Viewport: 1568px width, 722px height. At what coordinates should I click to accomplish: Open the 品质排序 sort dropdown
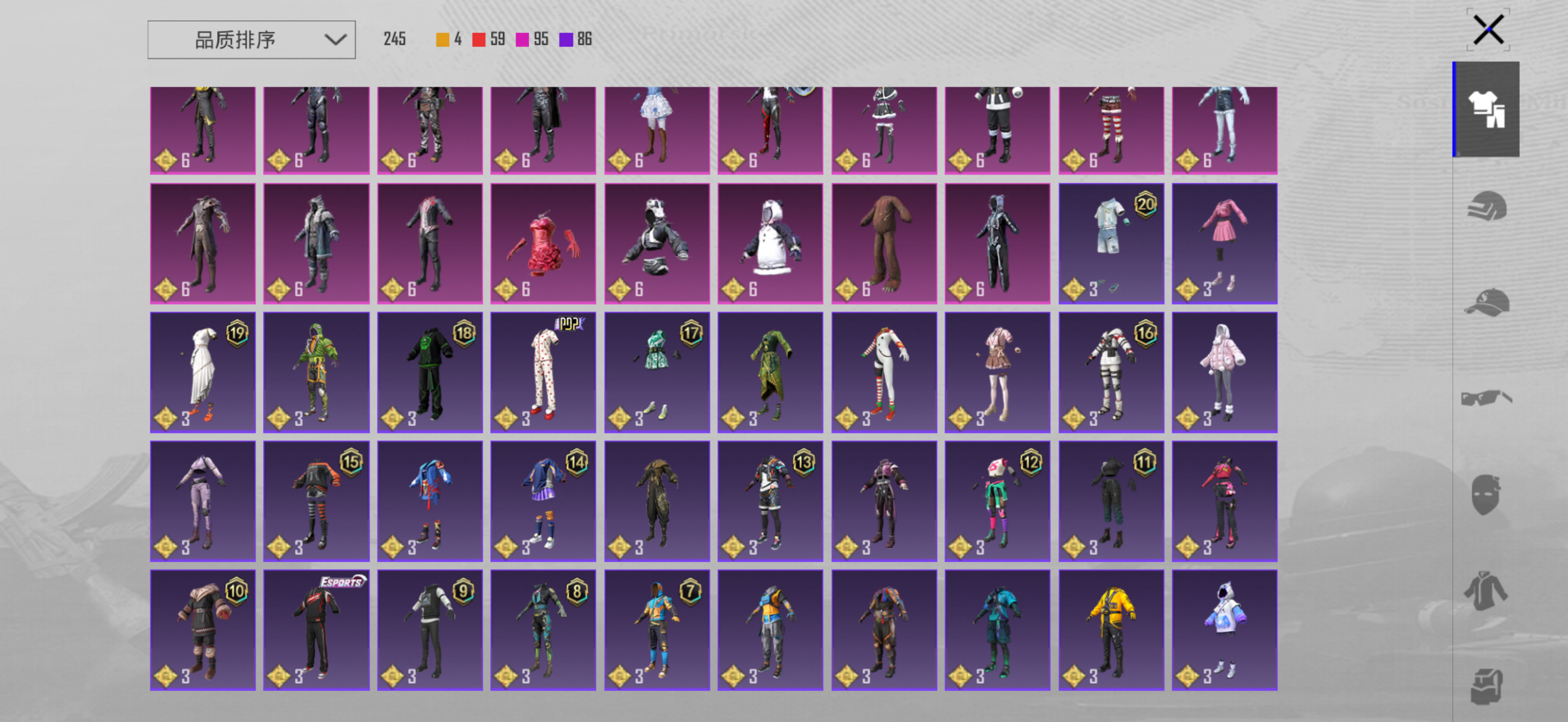[251, 40]
